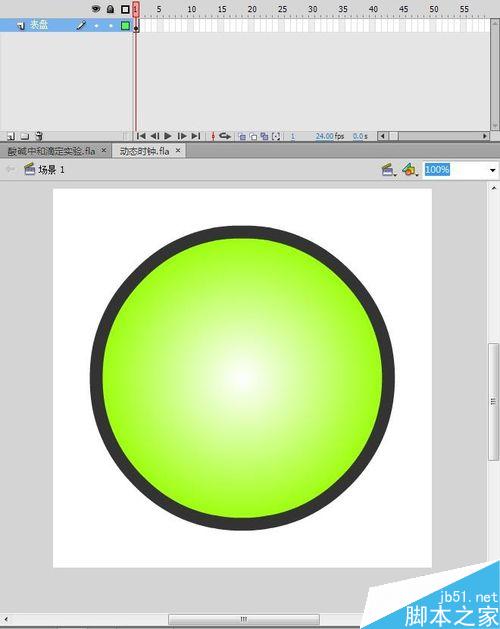Close the 酸碱中和滴定实验.fla tab
Viewport: 500px width, 629px height.
click(104, 150)
